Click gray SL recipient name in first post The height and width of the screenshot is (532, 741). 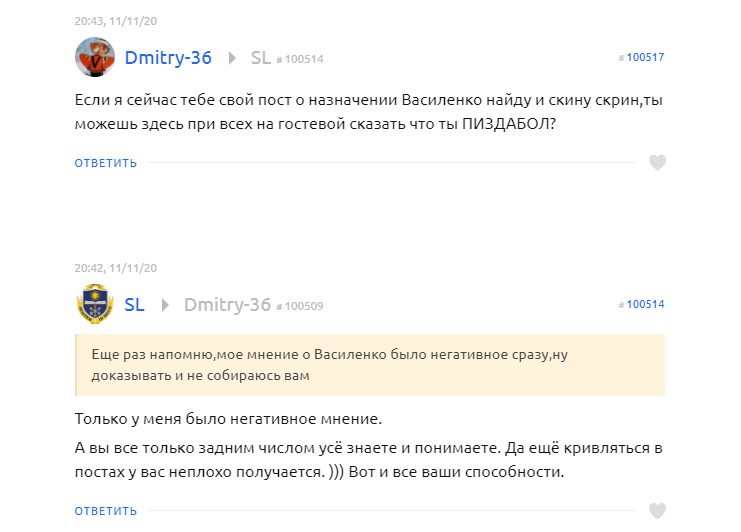pyautogui.click(x=260, y=58)
